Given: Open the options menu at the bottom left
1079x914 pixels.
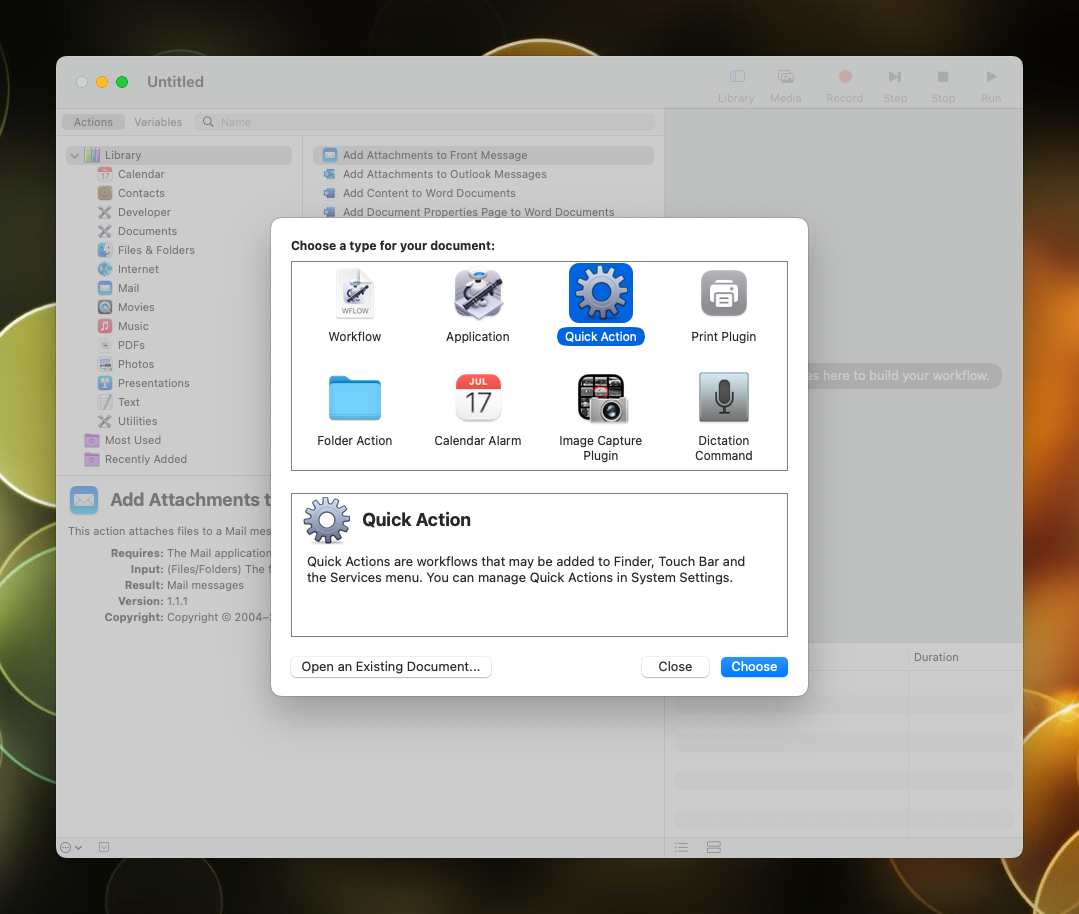Looking at the screenshot, I should [x=69, y=847].
